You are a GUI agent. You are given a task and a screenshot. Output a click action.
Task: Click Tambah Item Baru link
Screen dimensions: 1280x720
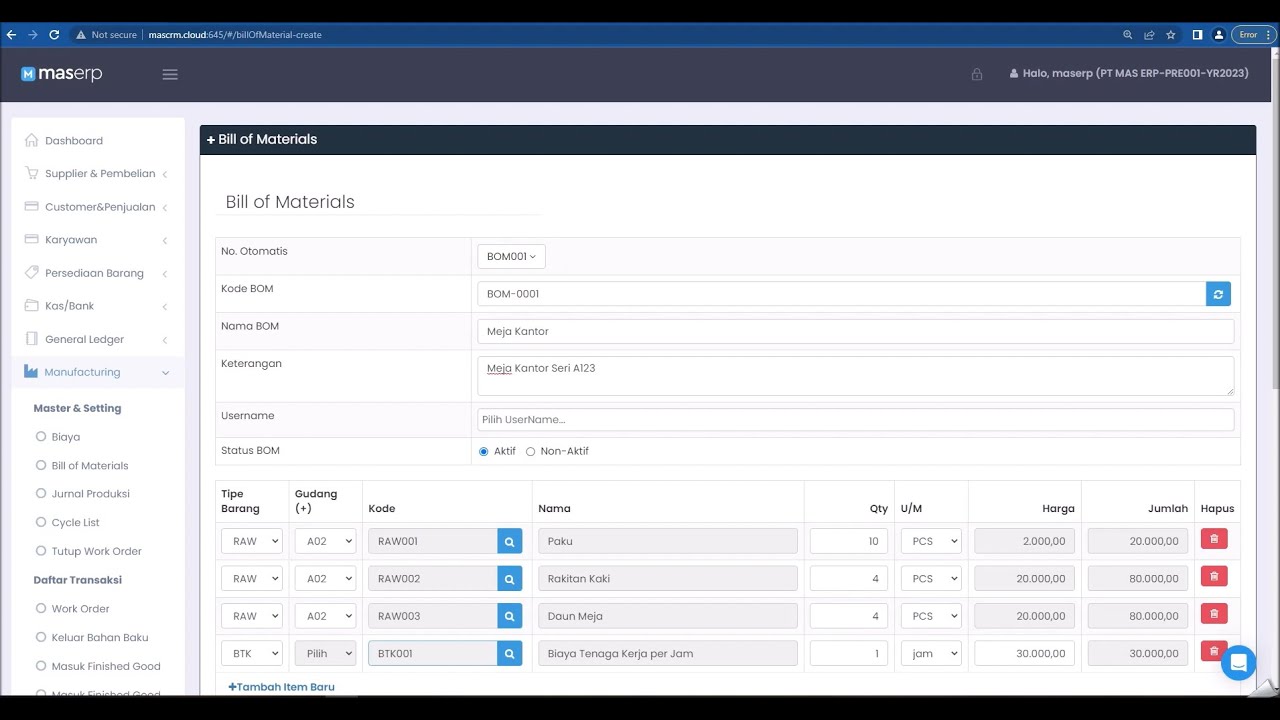(281, 687)
